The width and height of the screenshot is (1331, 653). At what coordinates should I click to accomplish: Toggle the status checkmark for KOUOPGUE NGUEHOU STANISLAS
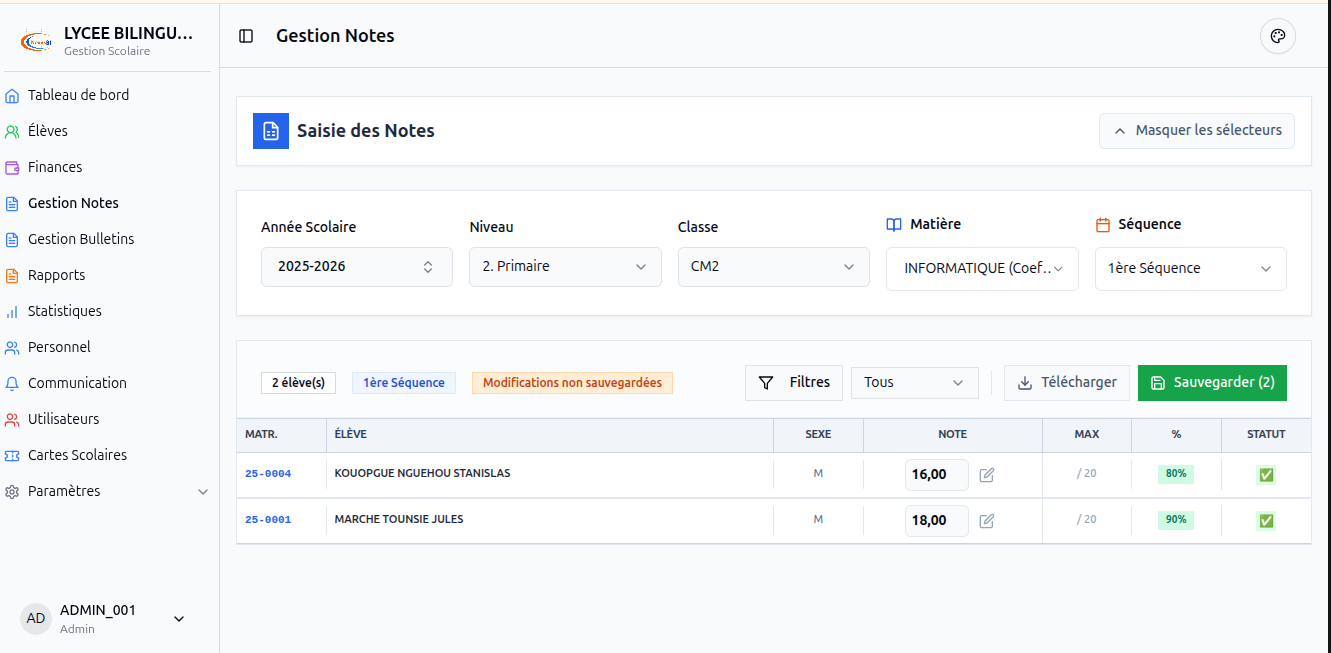(x=1266, y=475)
